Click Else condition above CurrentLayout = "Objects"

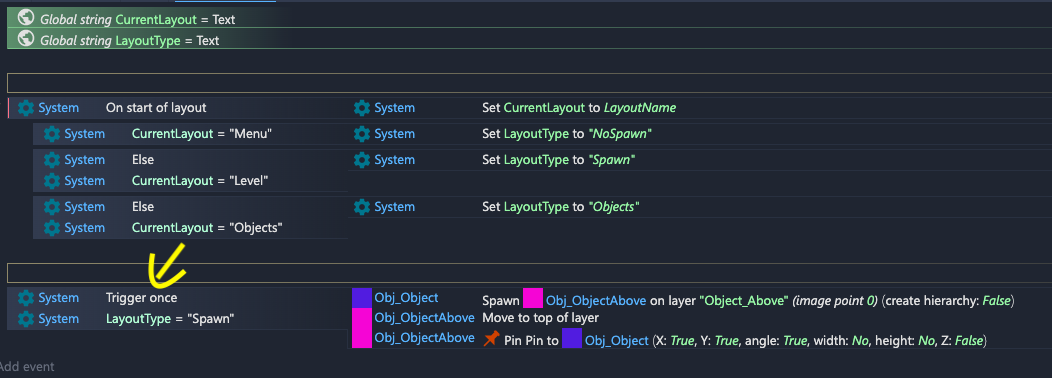tap(143, 207)
